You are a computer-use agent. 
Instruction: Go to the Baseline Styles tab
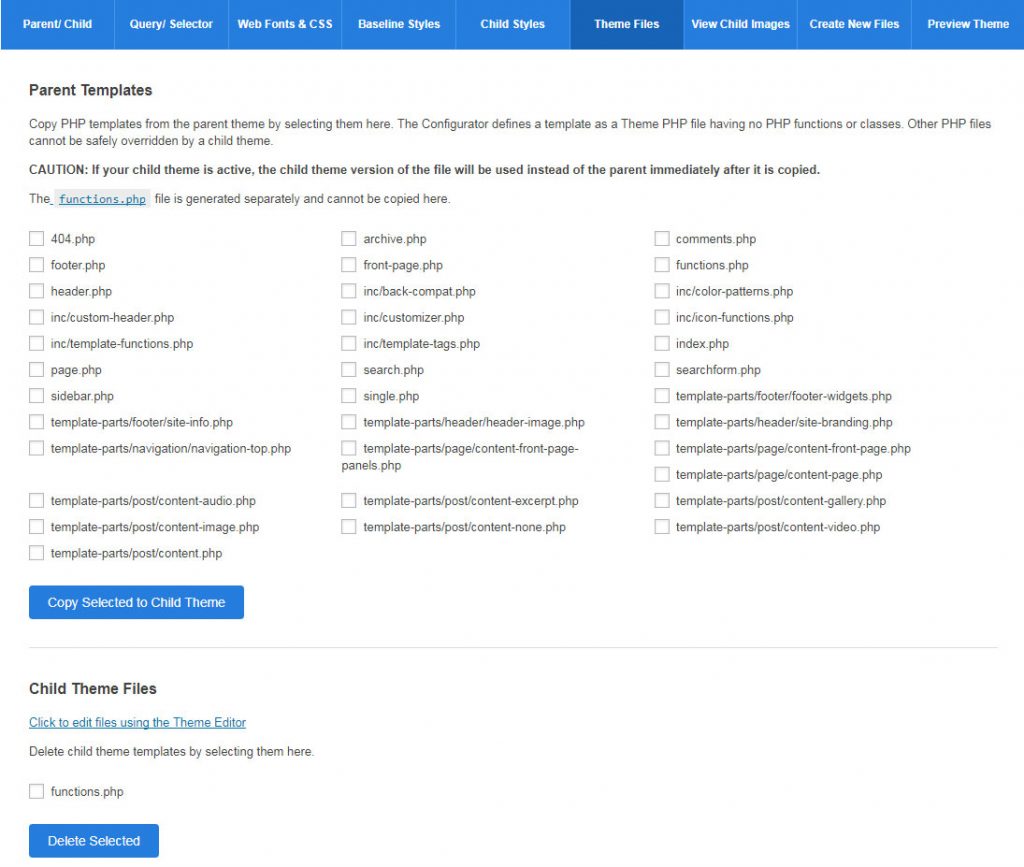click(399, 24)
